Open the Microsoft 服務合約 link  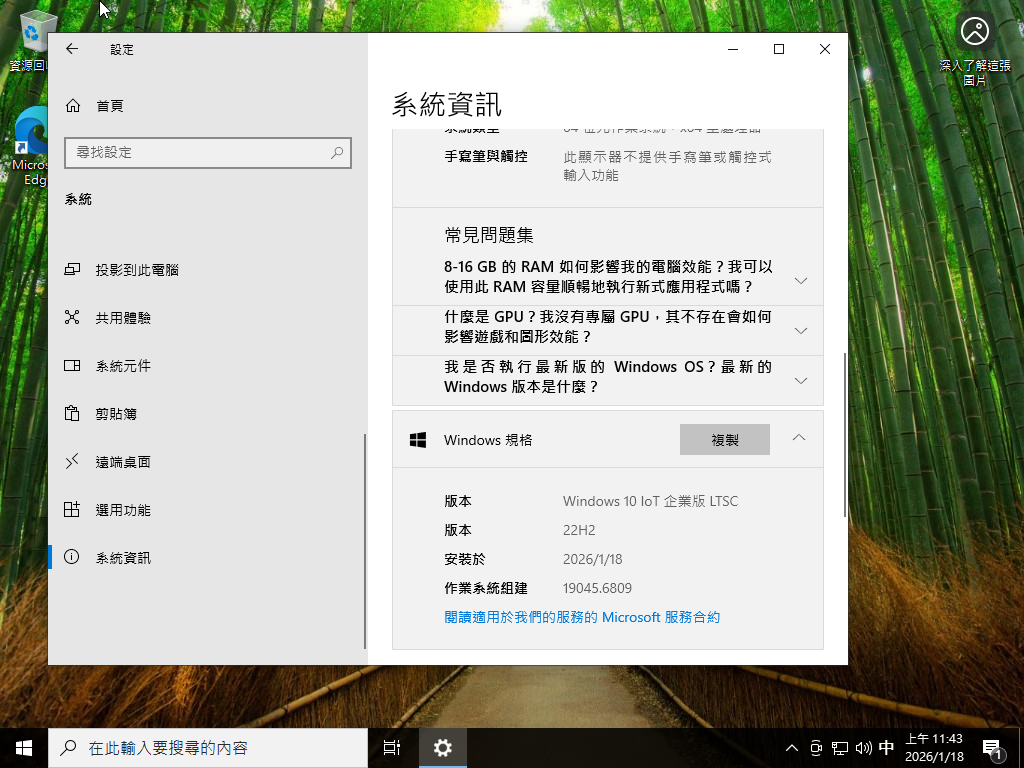(581, 618)
